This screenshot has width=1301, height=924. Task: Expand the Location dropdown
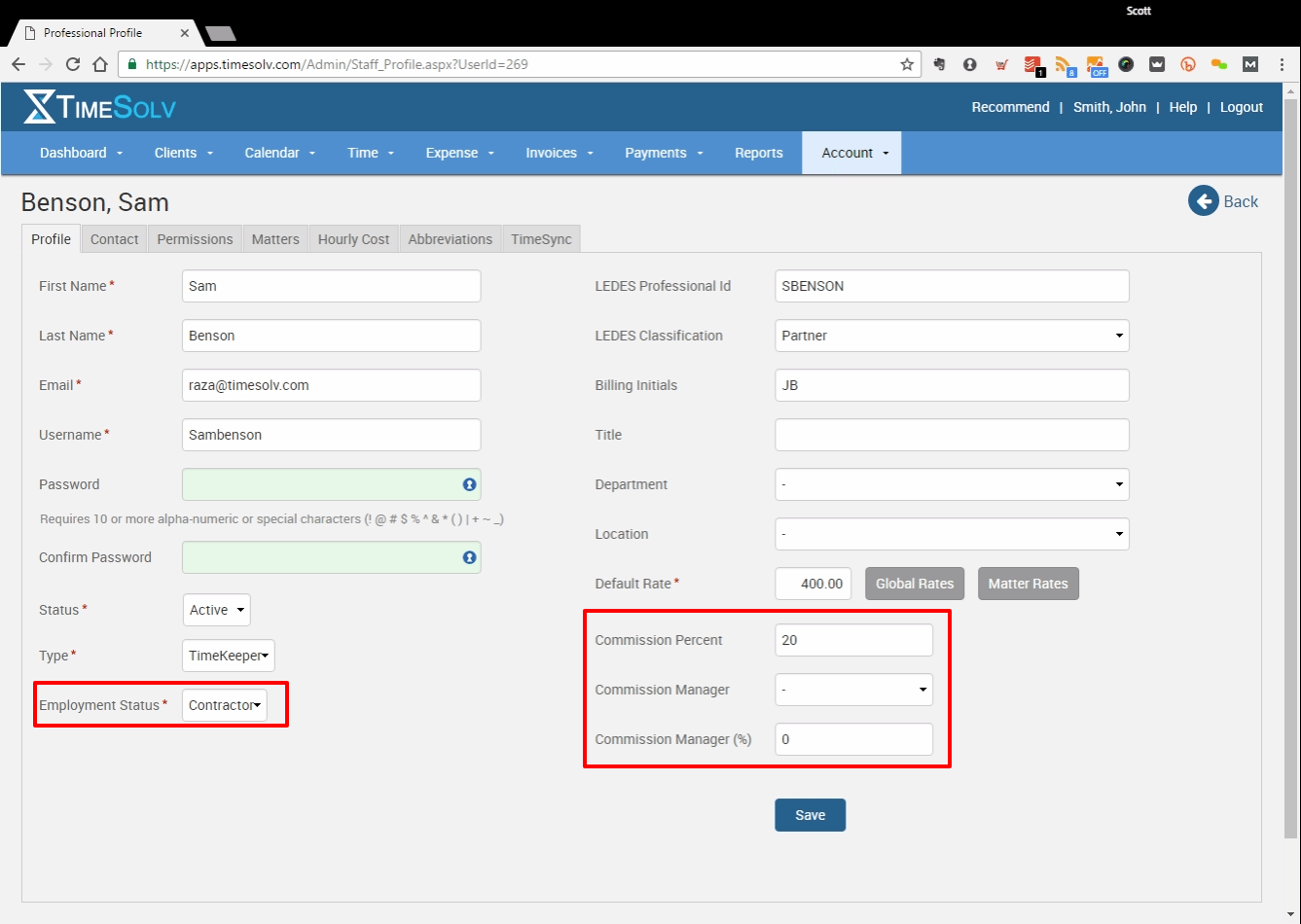click(x=952, y=534)
